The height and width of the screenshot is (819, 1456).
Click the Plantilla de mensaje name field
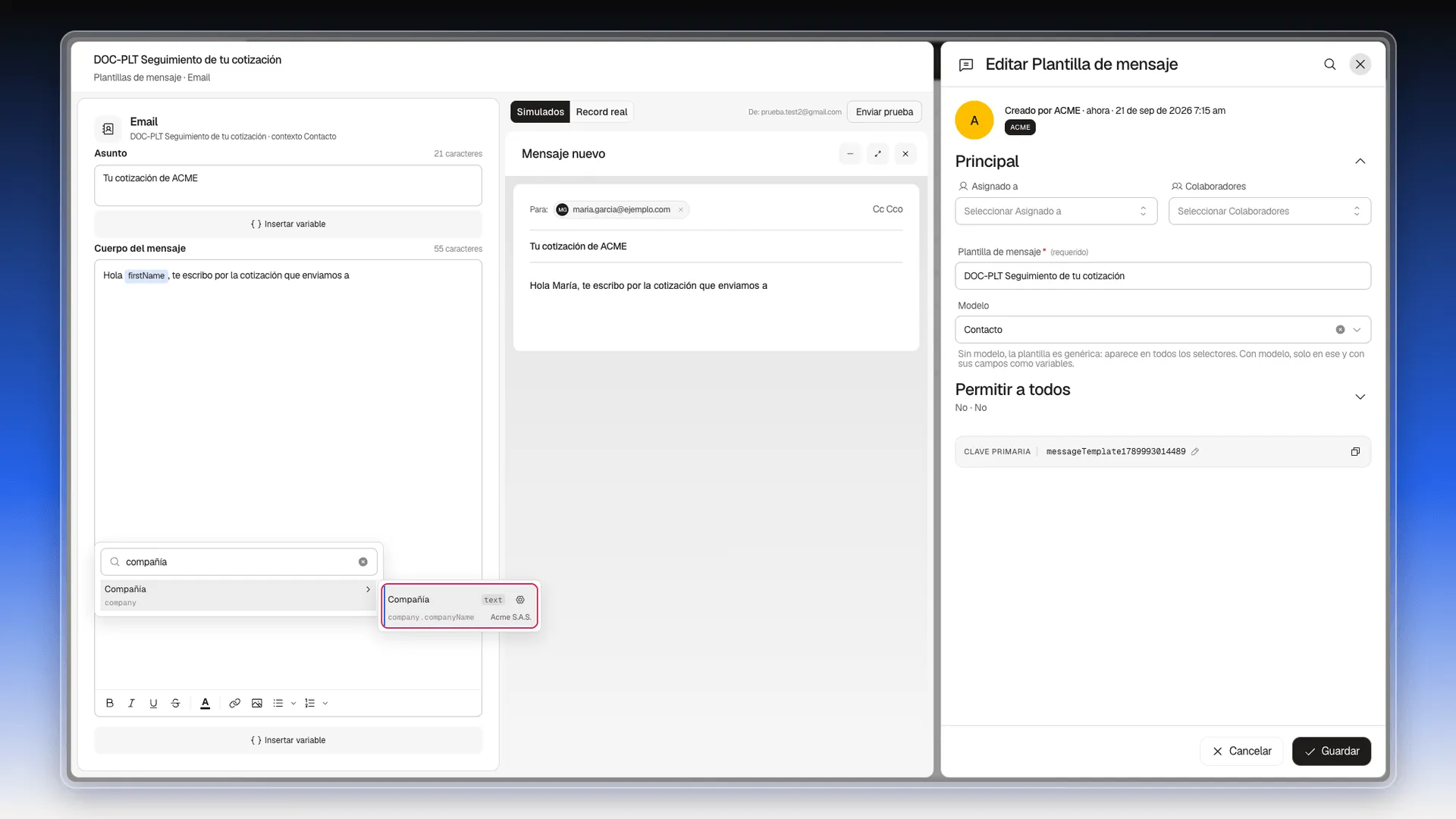click(1163, 276)
